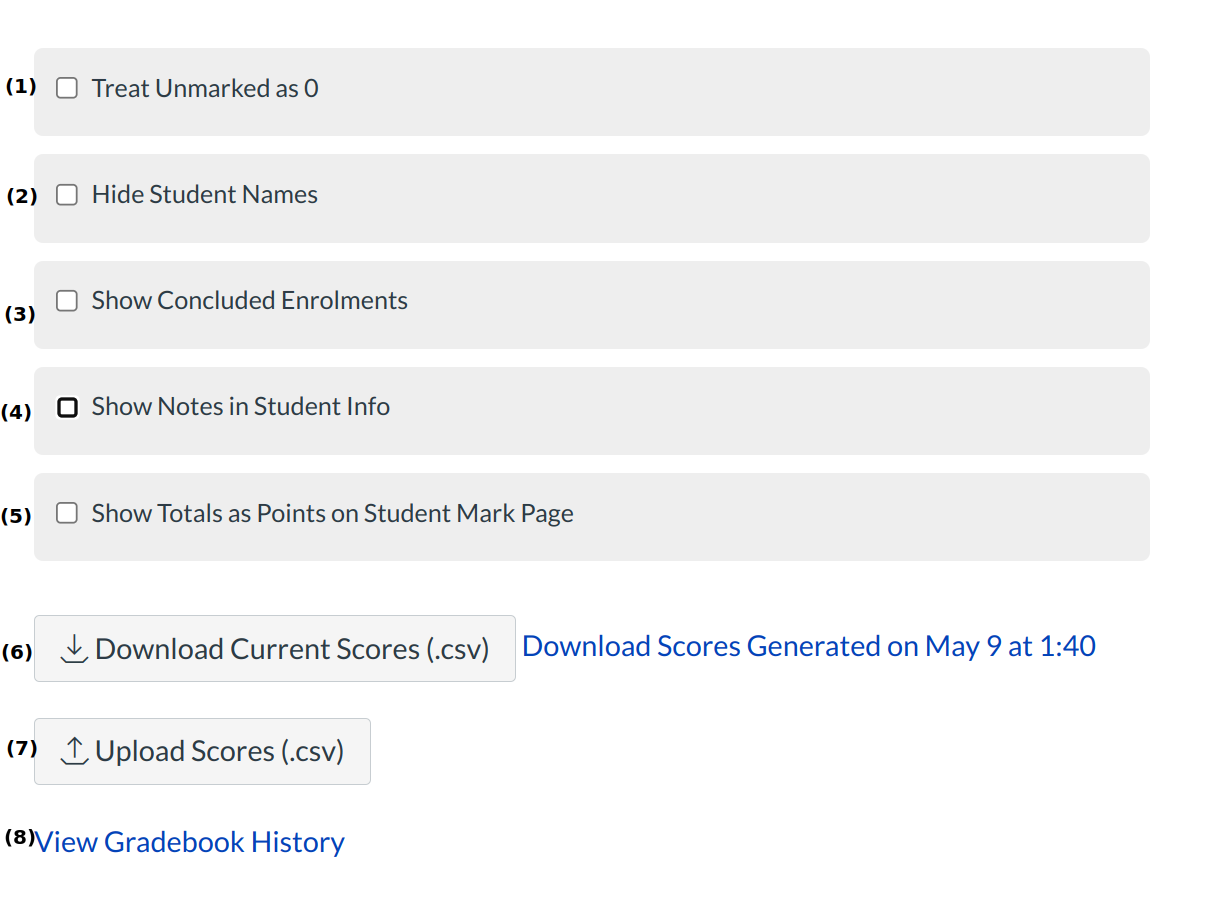
Task: Click the (7) marker beside Upload Scores
Action: [x=21, y=748]
